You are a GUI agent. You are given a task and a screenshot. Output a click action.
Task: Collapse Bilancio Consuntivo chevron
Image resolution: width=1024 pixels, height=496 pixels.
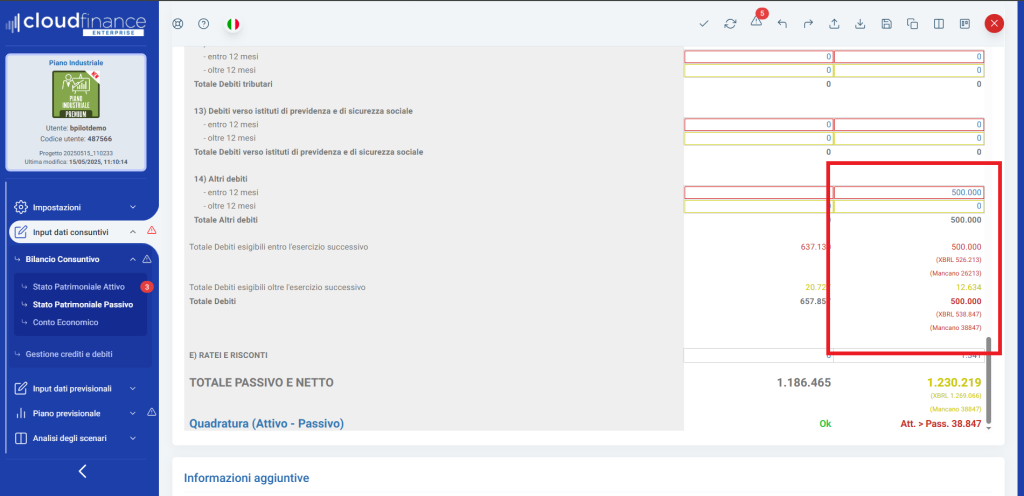[133, 259]
